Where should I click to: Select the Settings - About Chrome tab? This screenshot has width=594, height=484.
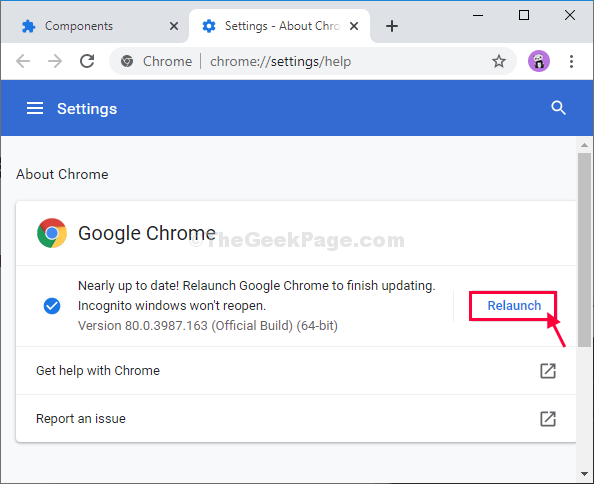(x=275, y=26)
